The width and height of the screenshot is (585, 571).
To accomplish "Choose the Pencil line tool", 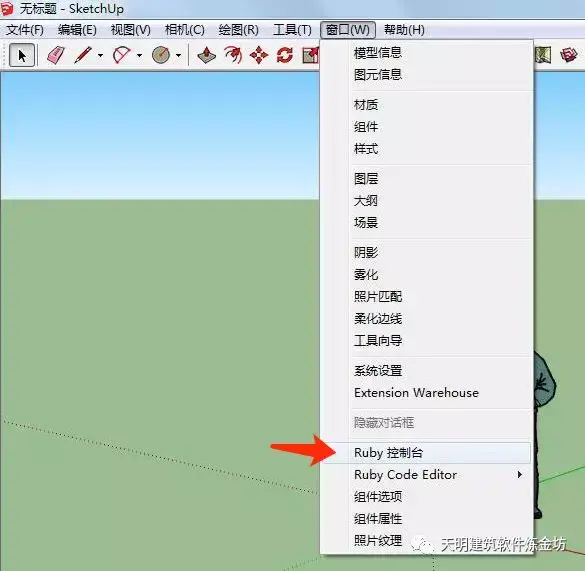I will [x=83, y=55].
